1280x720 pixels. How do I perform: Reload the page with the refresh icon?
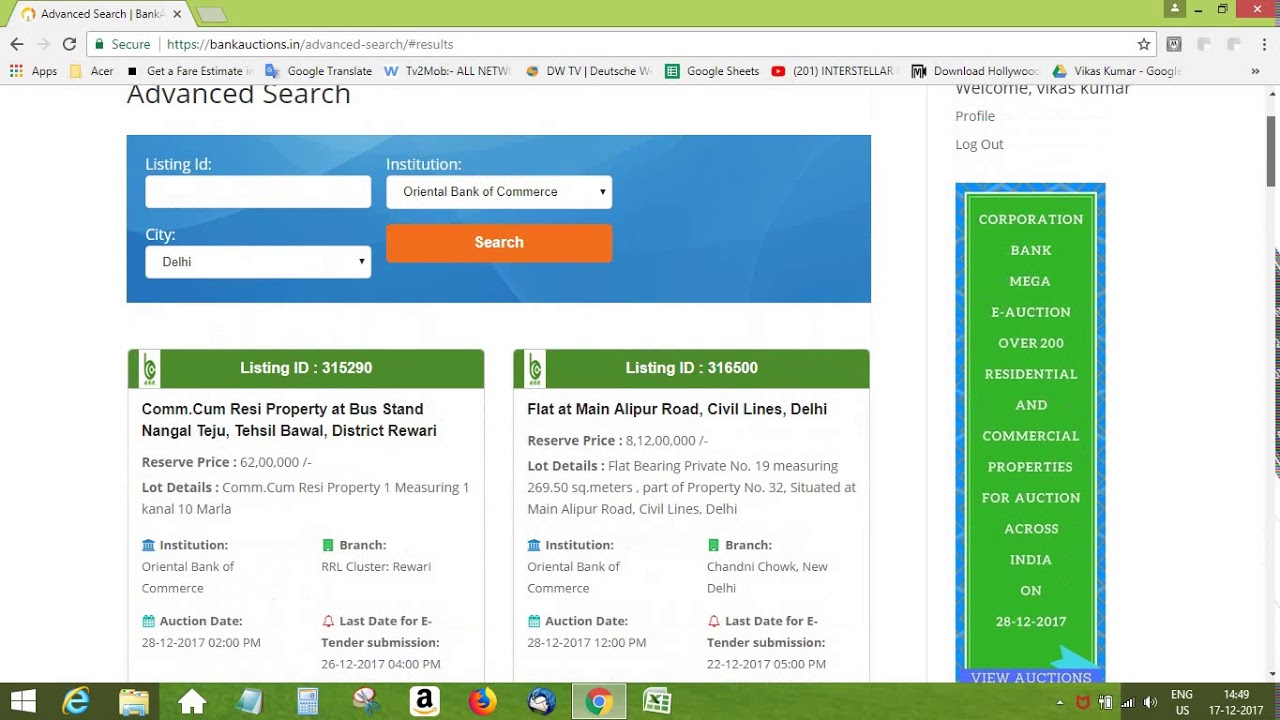point(69,44)
